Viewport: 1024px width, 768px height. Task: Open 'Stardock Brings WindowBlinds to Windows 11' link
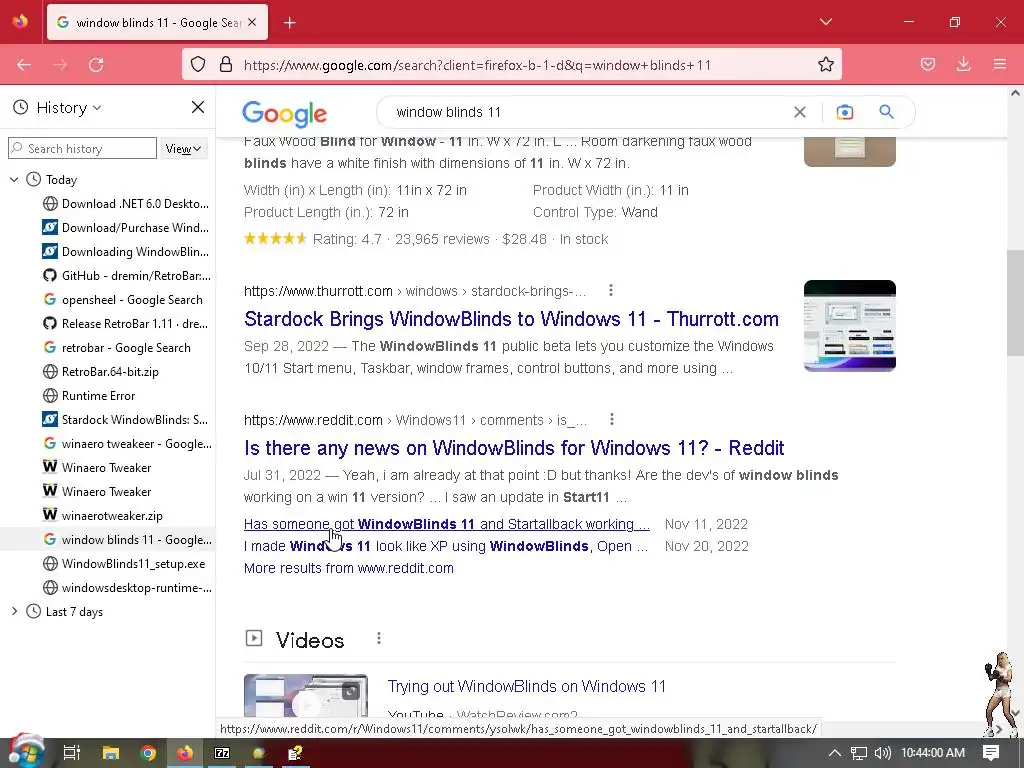(x=511, y=319)
